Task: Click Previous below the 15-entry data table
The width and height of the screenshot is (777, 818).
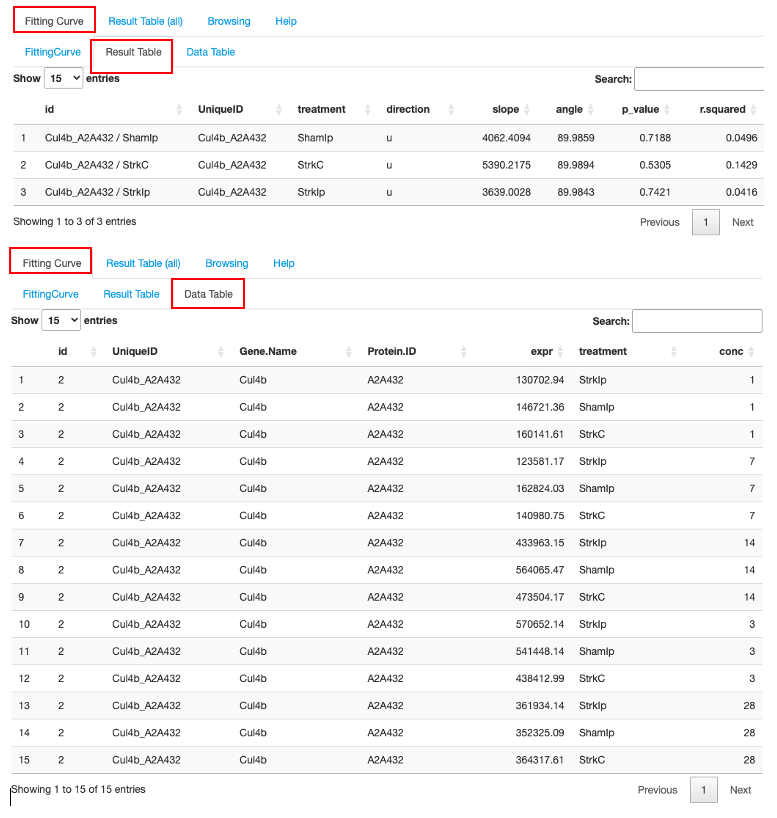Action: coord(658,789)
